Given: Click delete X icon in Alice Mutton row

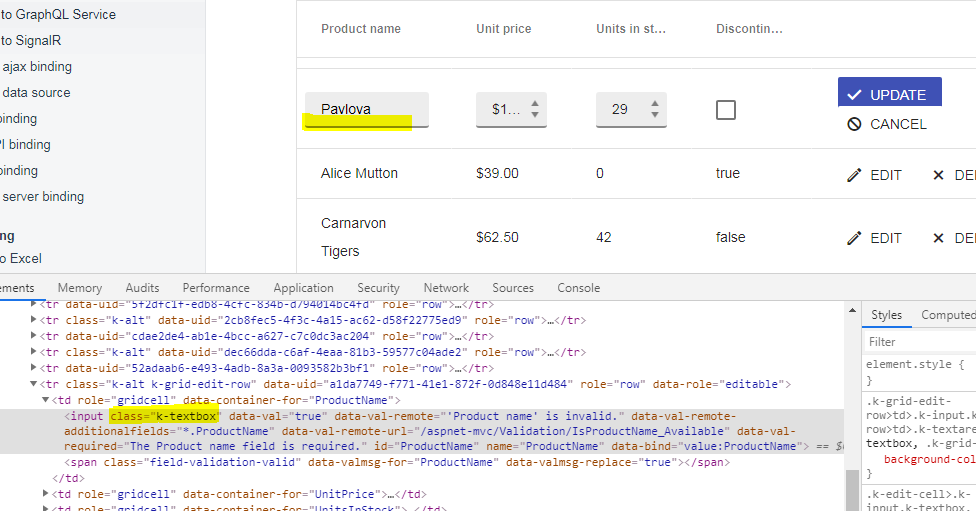Looking at the screenshot, I should pyautogui.click(x=939, y=176).
